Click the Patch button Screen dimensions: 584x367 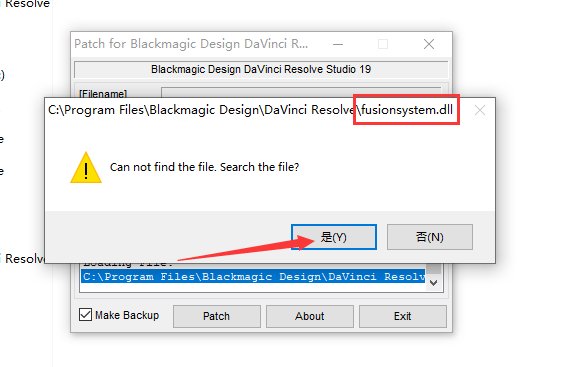216,316
